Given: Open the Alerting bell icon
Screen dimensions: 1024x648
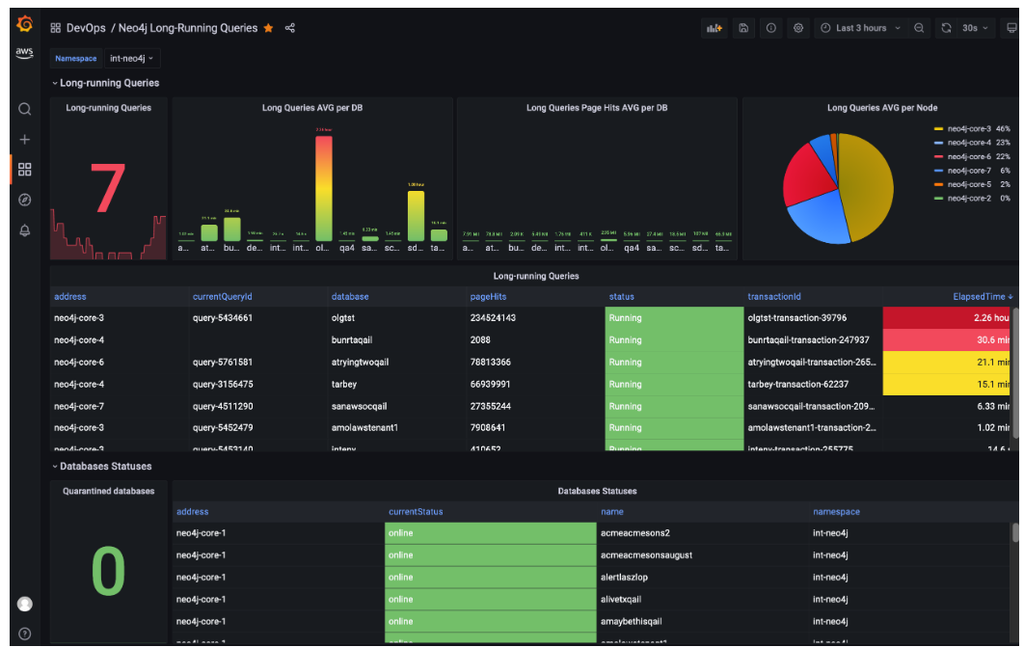Looking at the screenshot, I should 25,230.
